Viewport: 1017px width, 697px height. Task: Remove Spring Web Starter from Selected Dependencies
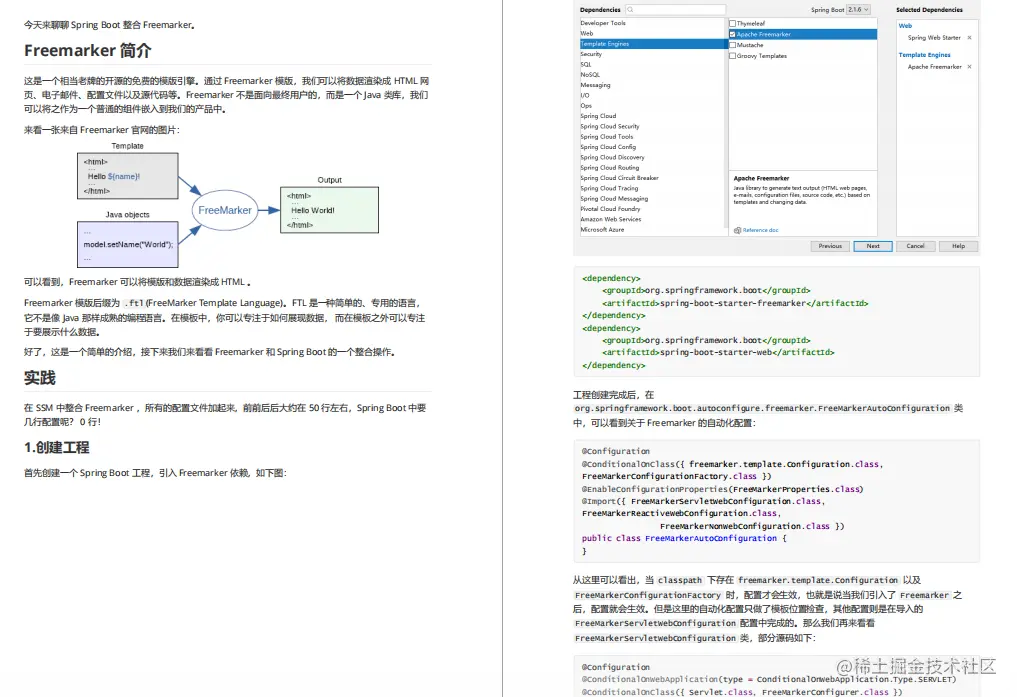pyautogui.click(x=969, y=37)
